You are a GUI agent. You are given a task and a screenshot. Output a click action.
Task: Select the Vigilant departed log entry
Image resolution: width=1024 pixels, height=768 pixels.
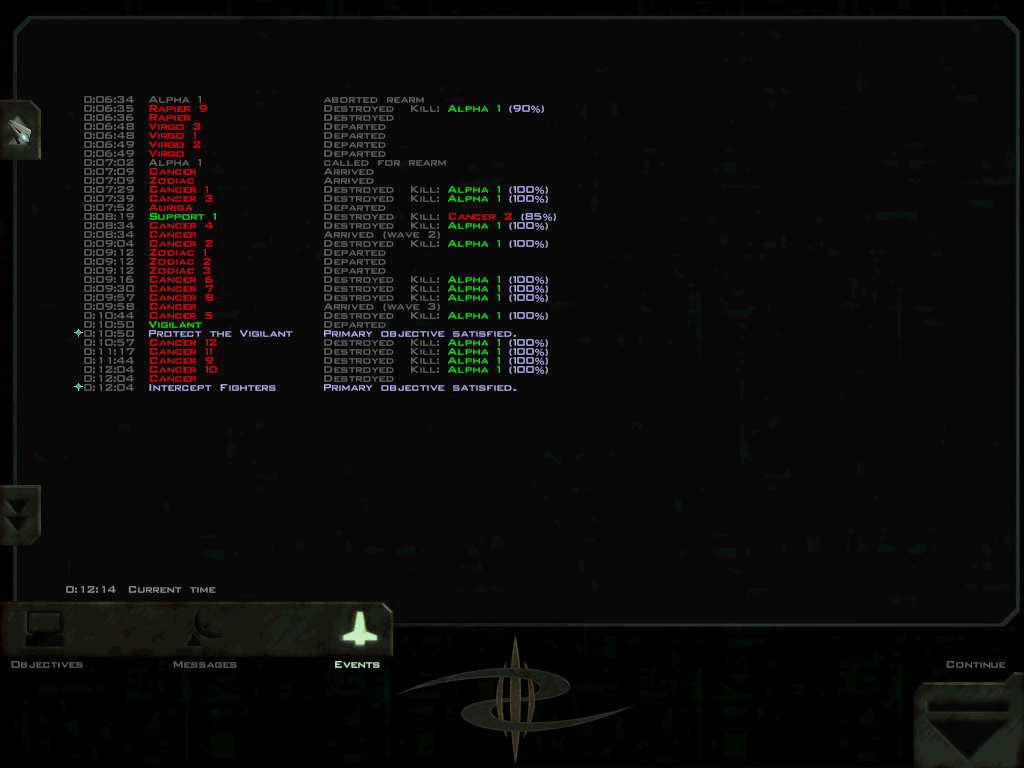[175, 325]
